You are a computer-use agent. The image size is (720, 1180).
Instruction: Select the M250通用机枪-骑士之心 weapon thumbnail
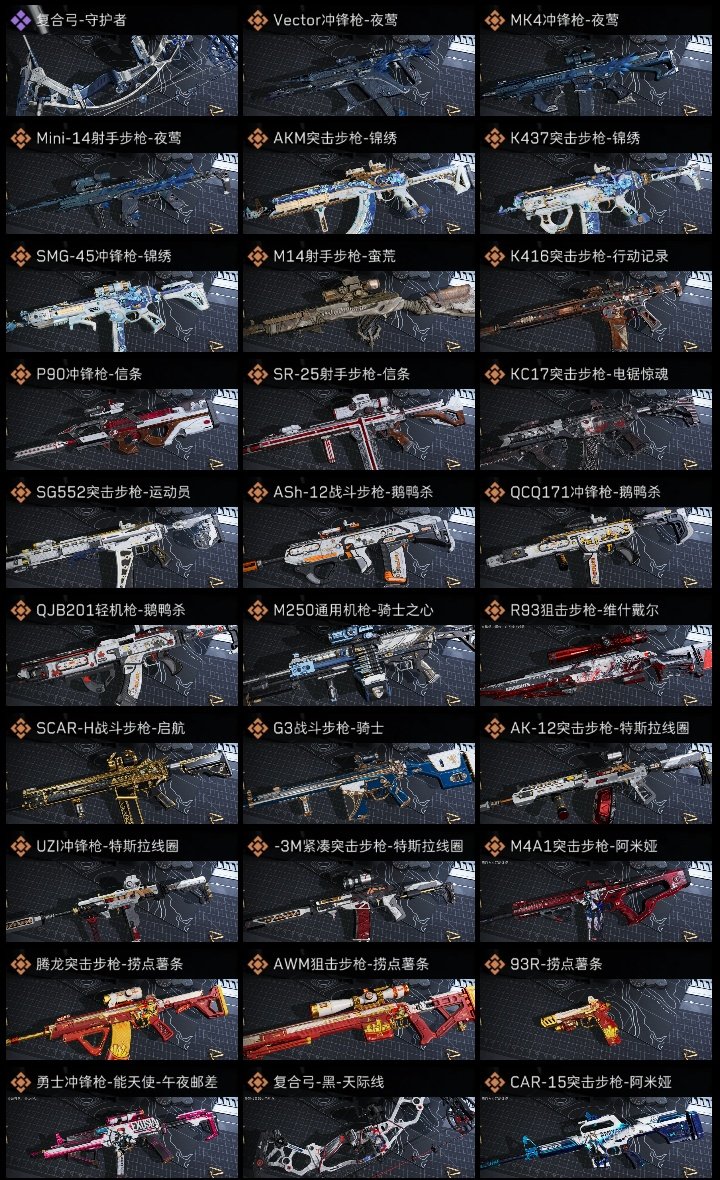(359, 665)
